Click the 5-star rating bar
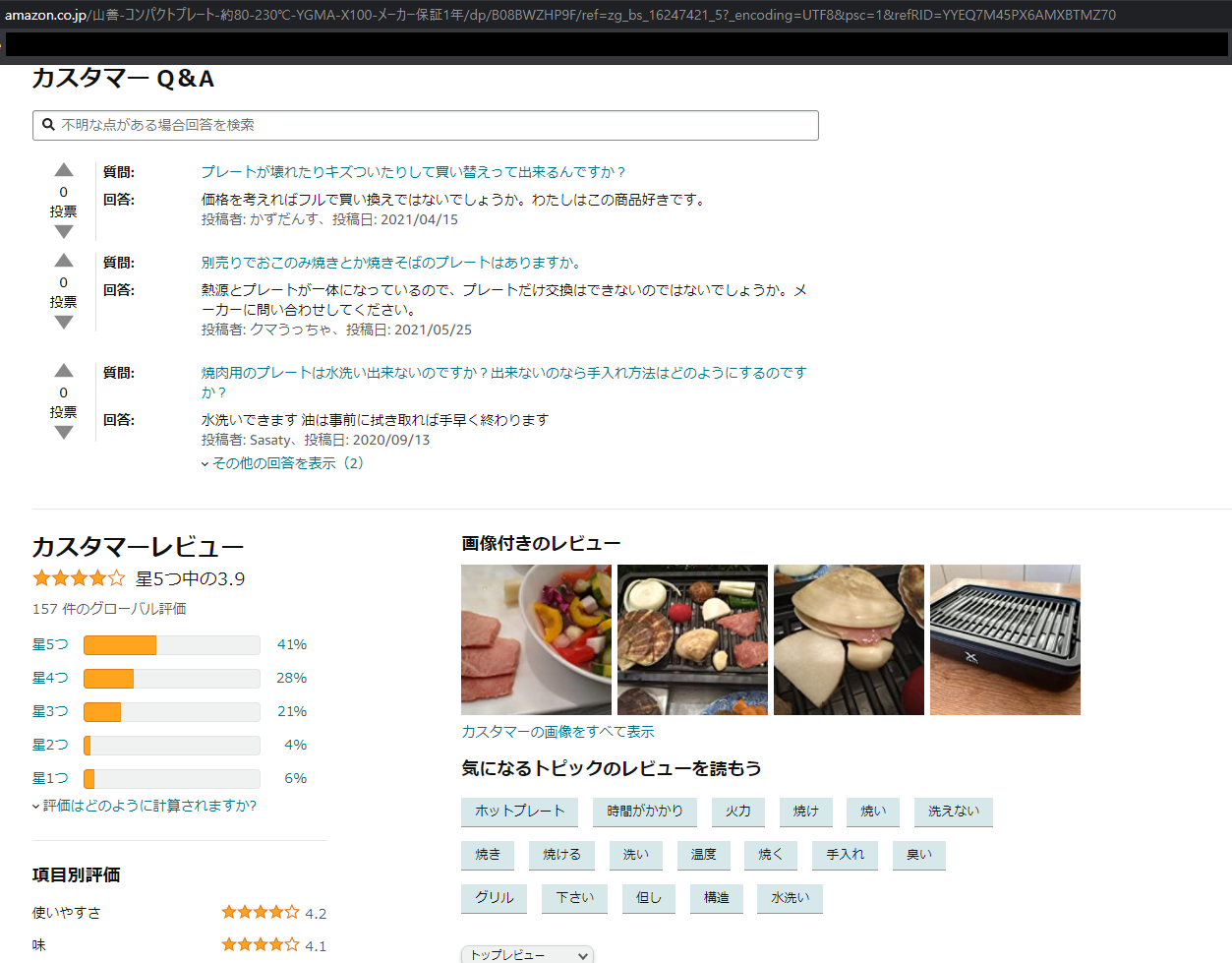Image resolution: width=1232 pixels, height=963 pixels. 172,645
